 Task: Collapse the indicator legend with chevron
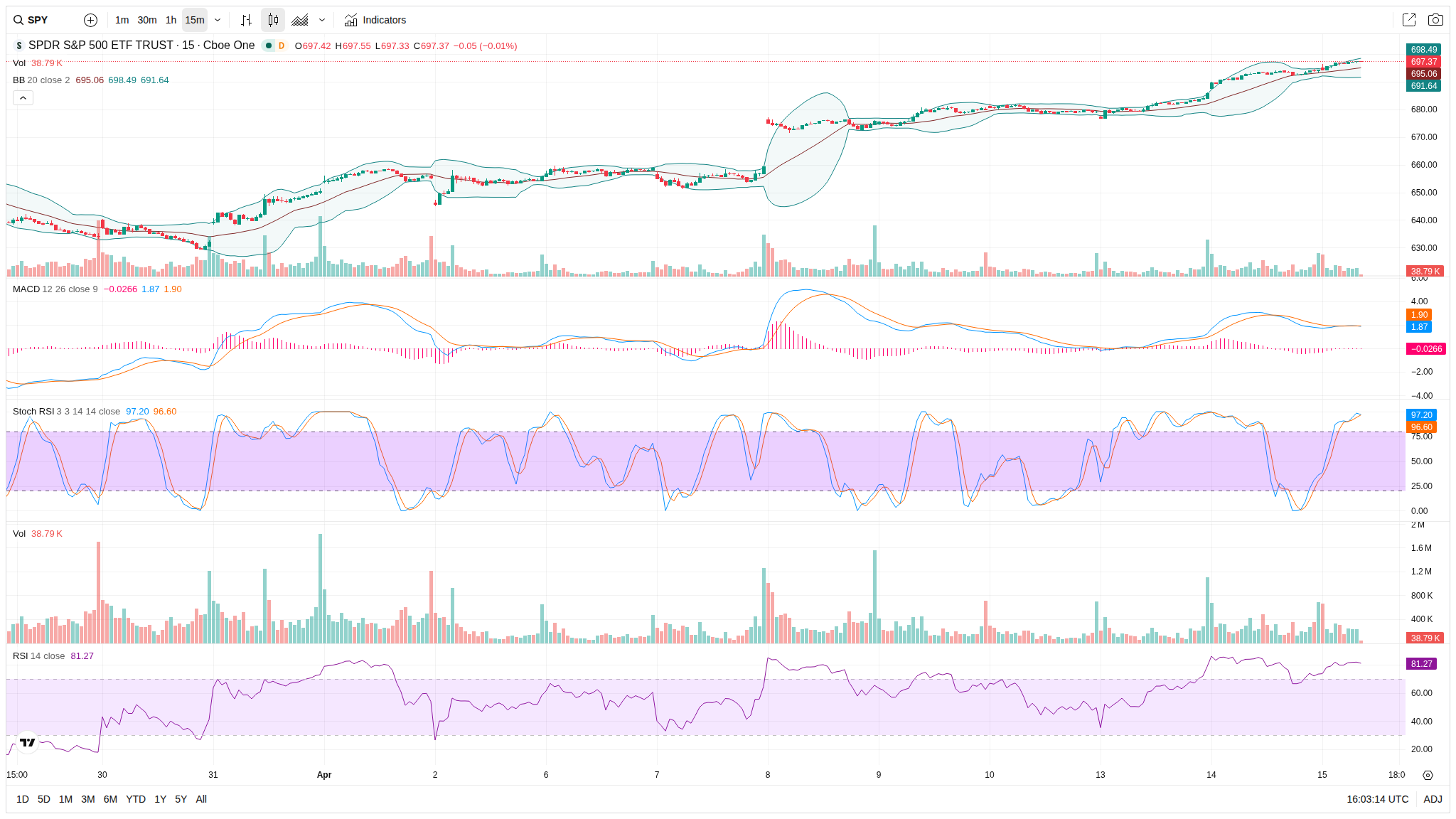pyautogui.click(x=23, y=97)
